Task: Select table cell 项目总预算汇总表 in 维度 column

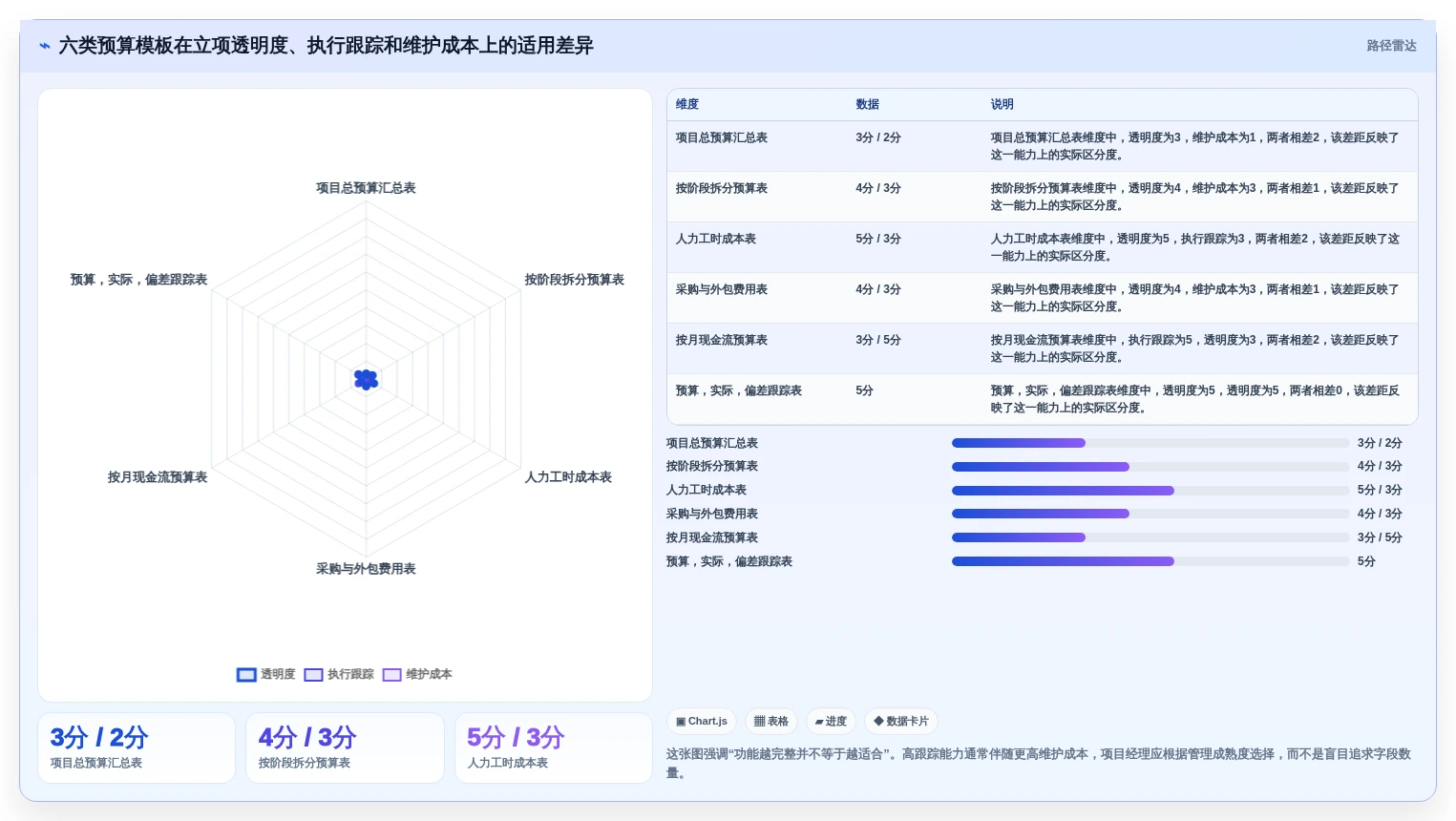Action: [x=721, y=137]
